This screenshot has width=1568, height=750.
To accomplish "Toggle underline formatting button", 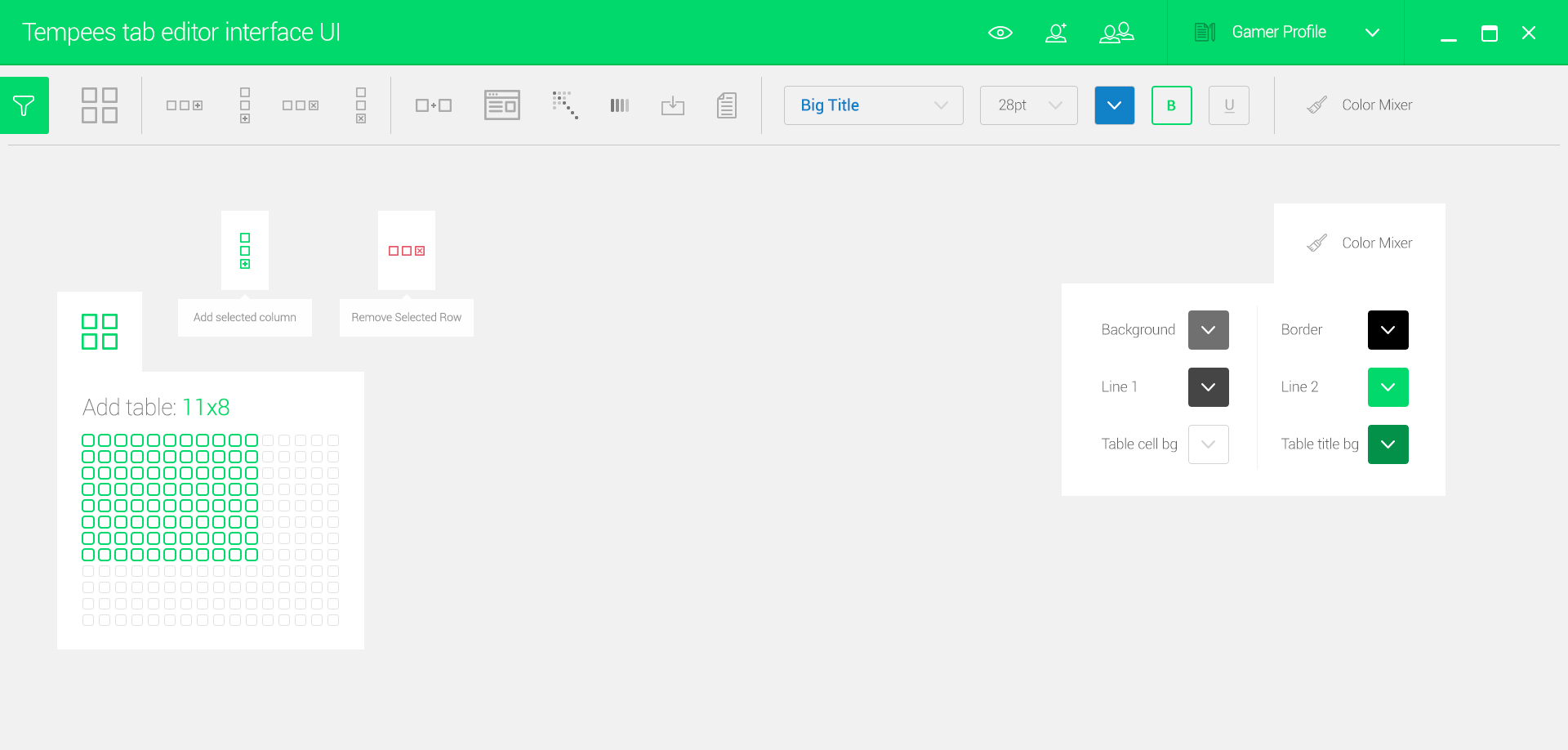I will pyautogui.click(x=1228, y=105).
